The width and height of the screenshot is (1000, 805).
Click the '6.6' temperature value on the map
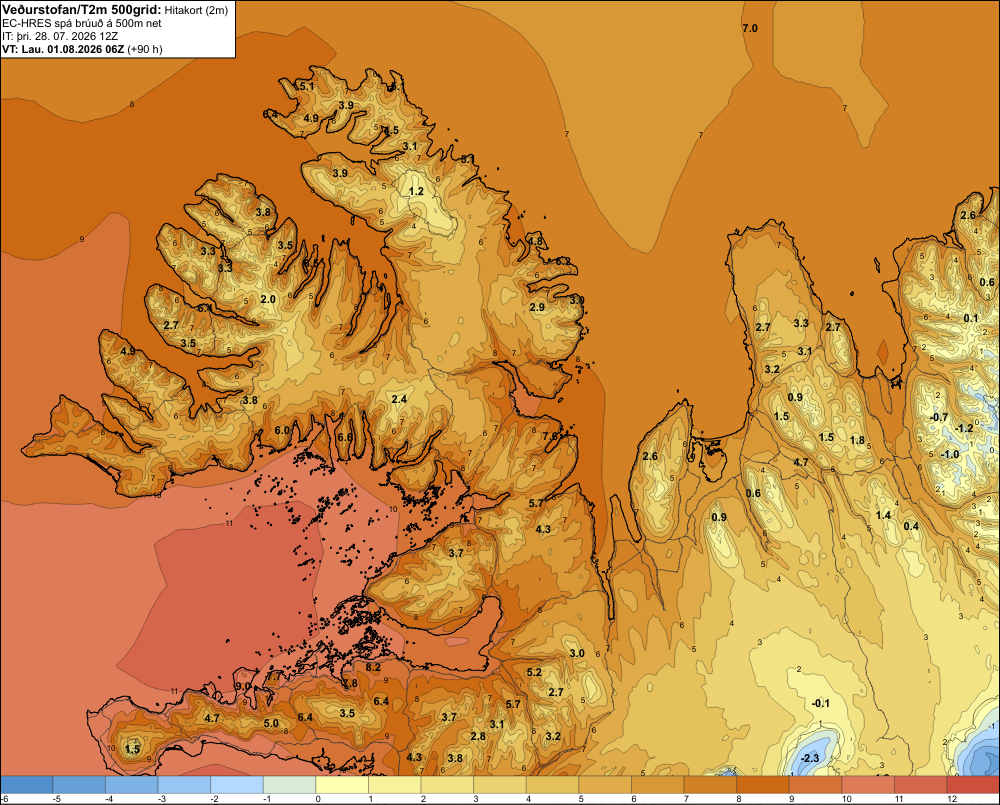pos(345,437)
